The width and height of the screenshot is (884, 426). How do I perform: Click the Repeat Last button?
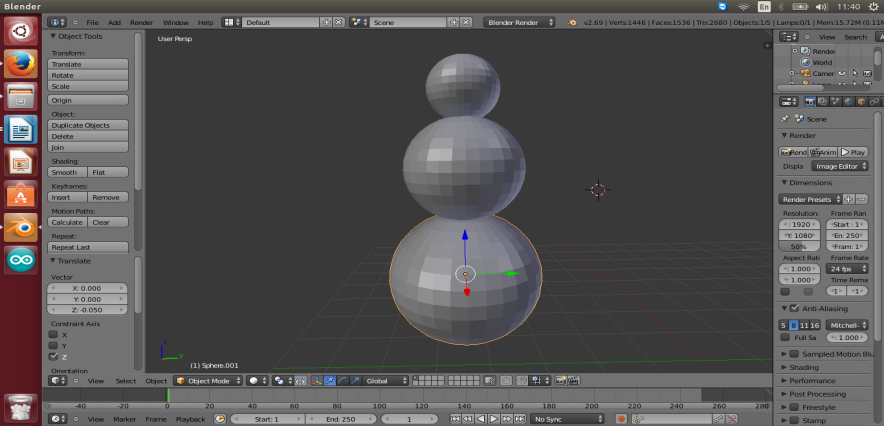pyautogui.click(x=88, y=247)
